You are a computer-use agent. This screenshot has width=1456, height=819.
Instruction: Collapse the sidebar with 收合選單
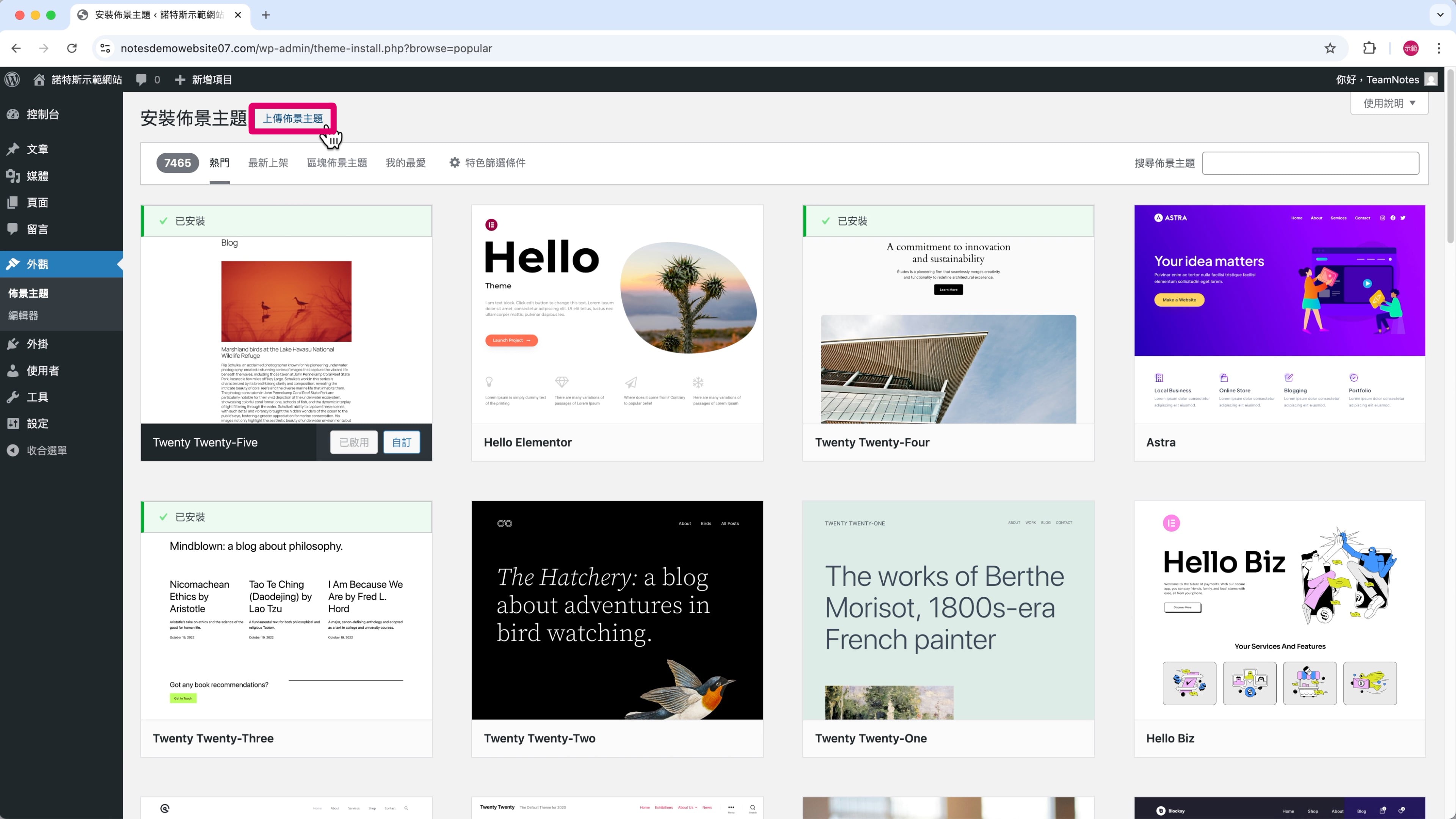coord(46,450)
